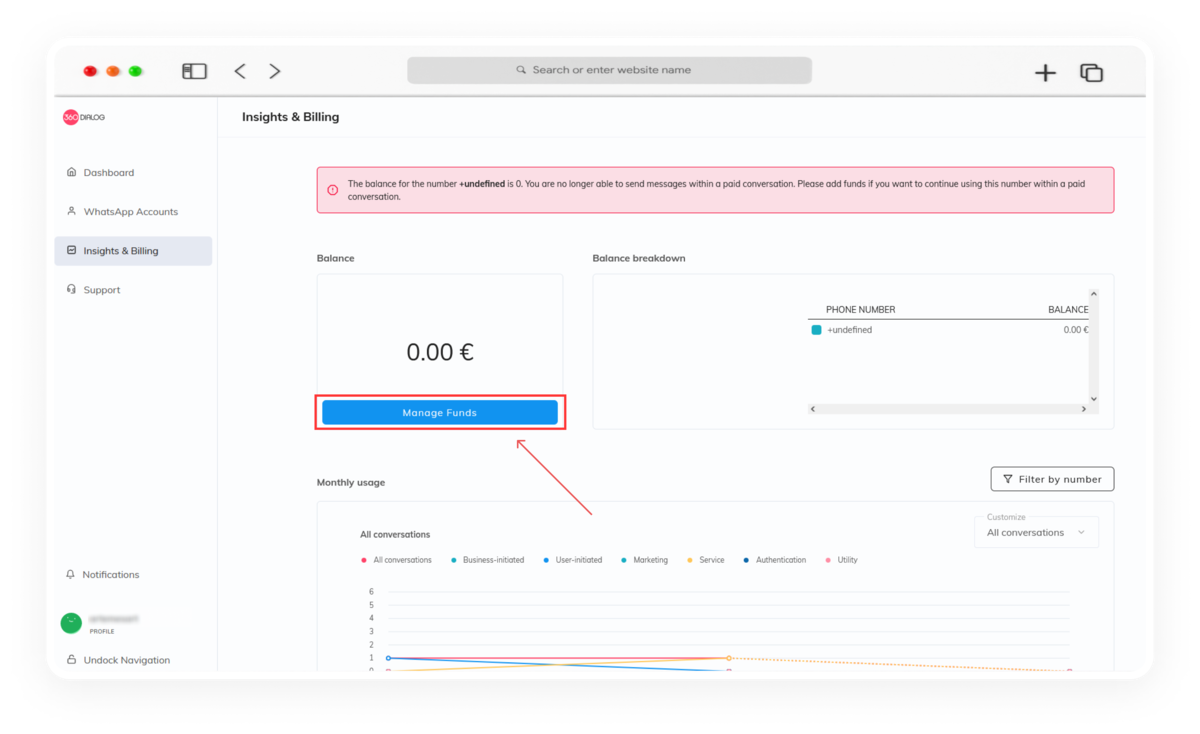
Task: Open a new tab with the plus icon
Action: 1045,72
